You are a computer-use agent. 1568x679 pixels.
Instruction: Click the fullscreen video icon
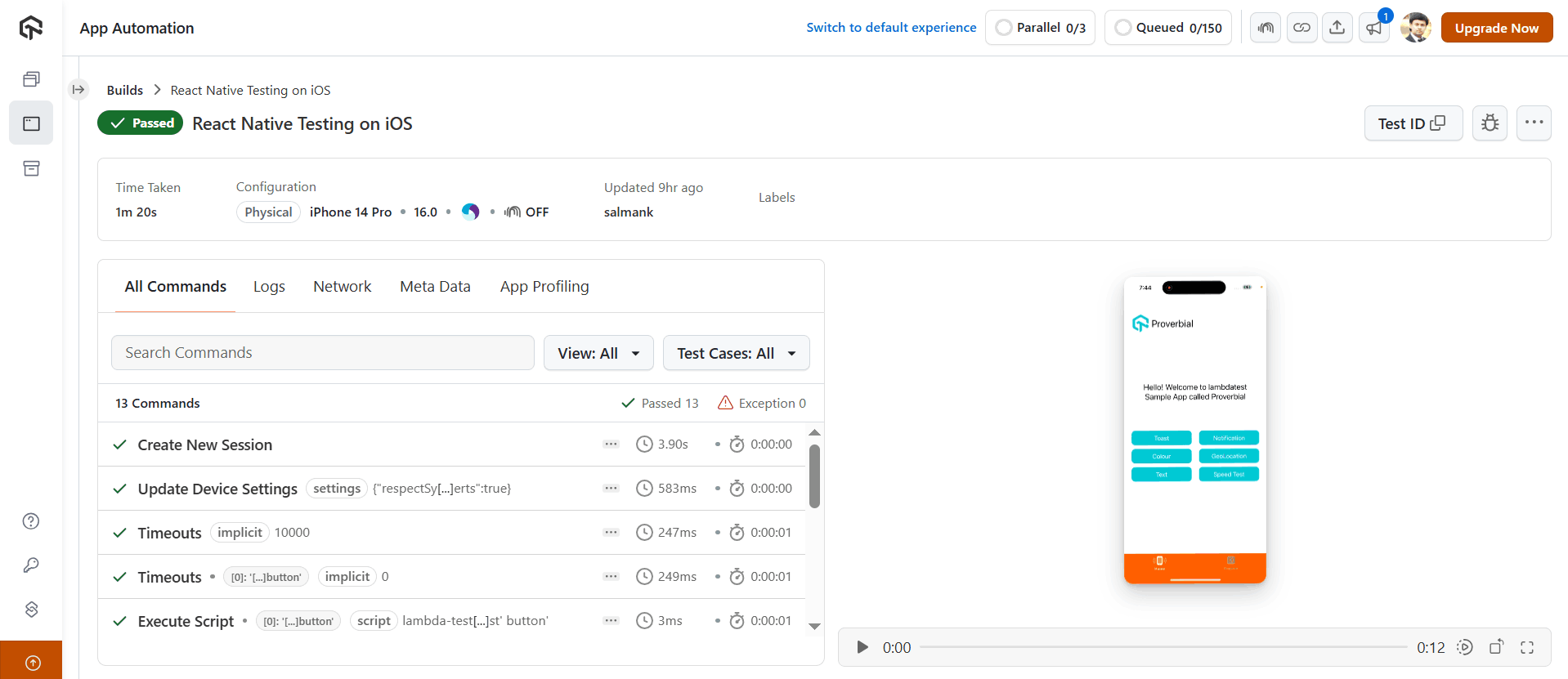click(x=1526, y=647)
